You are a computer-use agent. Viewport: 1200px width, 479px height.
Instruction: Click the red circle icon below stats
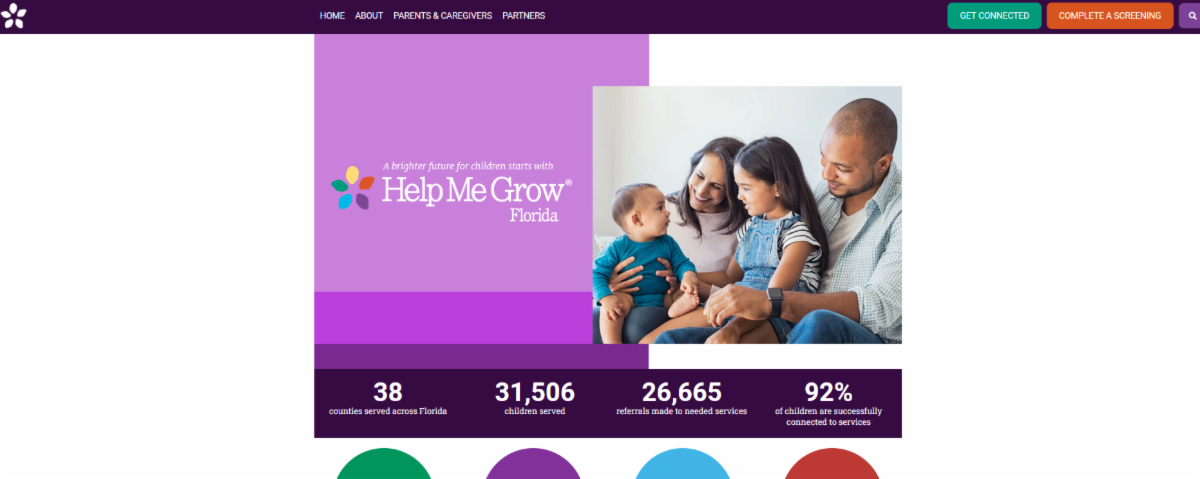click(x=832, y=464)
